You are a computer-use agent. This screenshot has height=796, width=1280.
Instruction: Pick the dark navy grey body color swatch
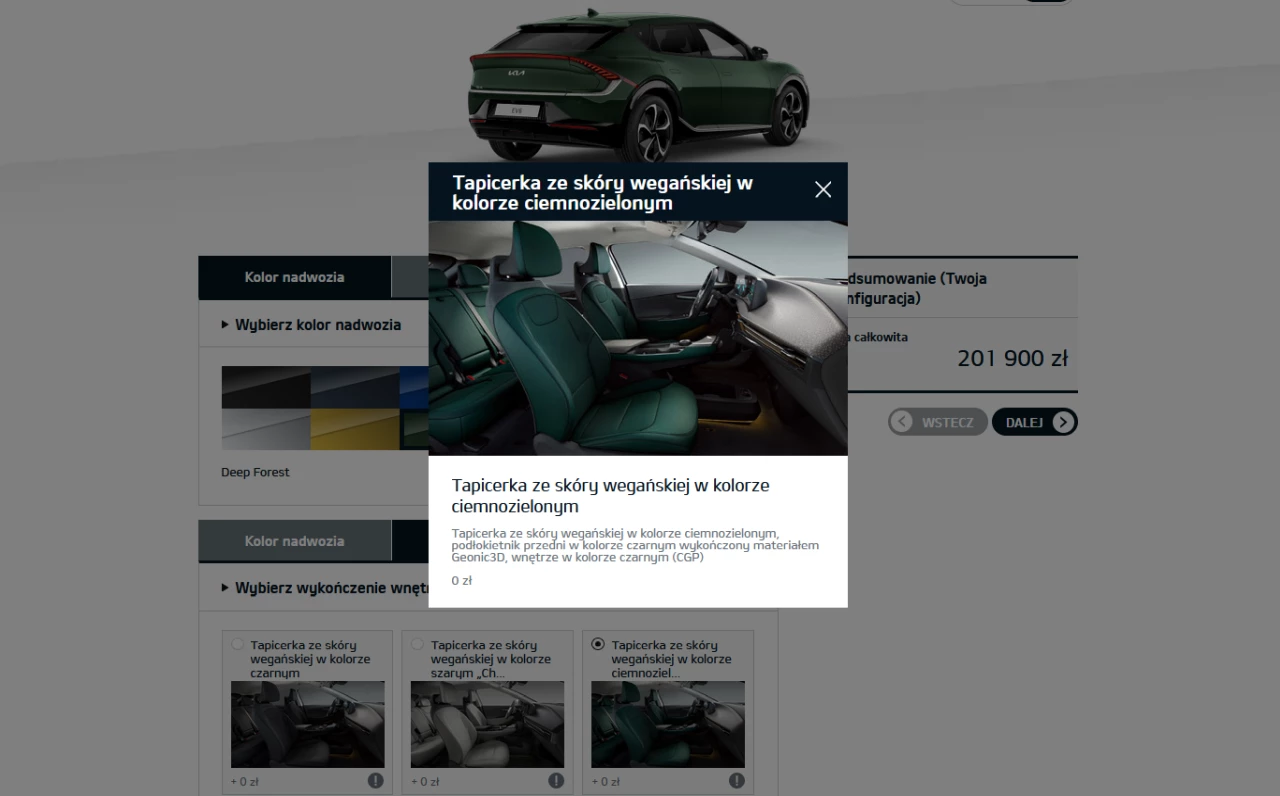click(355, 387)
